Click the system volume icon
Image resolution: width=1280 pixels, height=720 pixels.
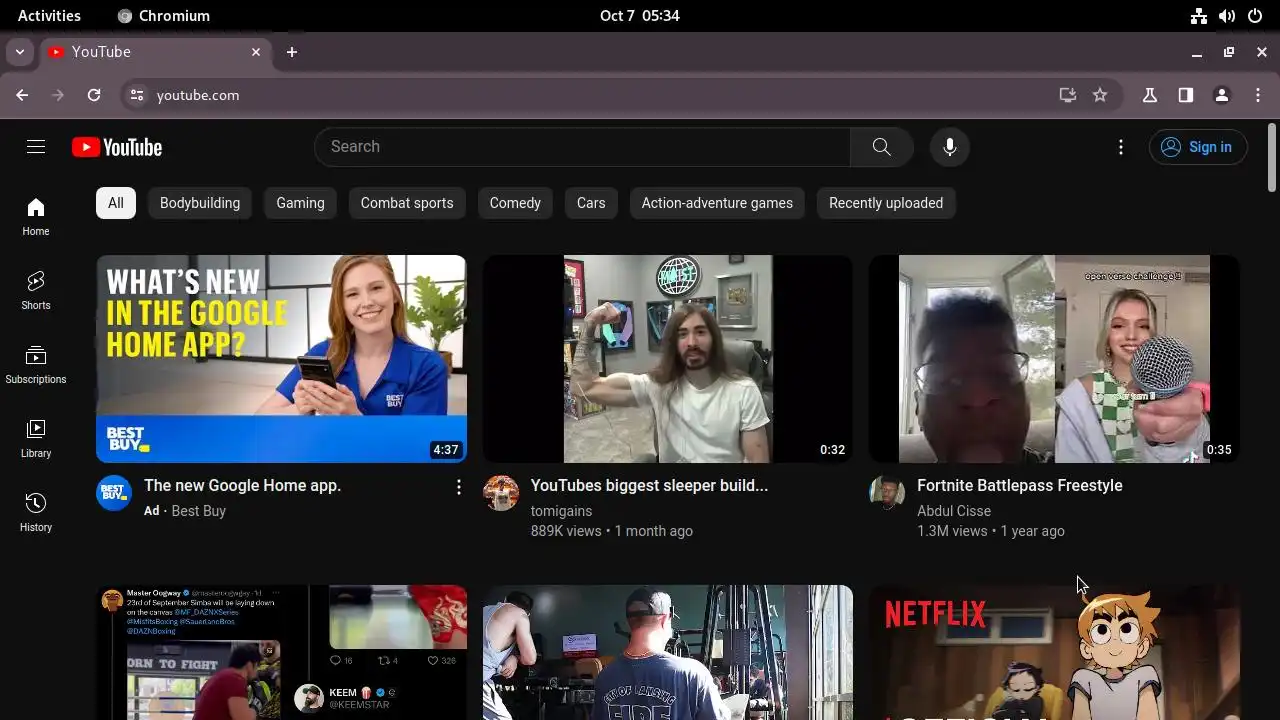click(1226, 16)
